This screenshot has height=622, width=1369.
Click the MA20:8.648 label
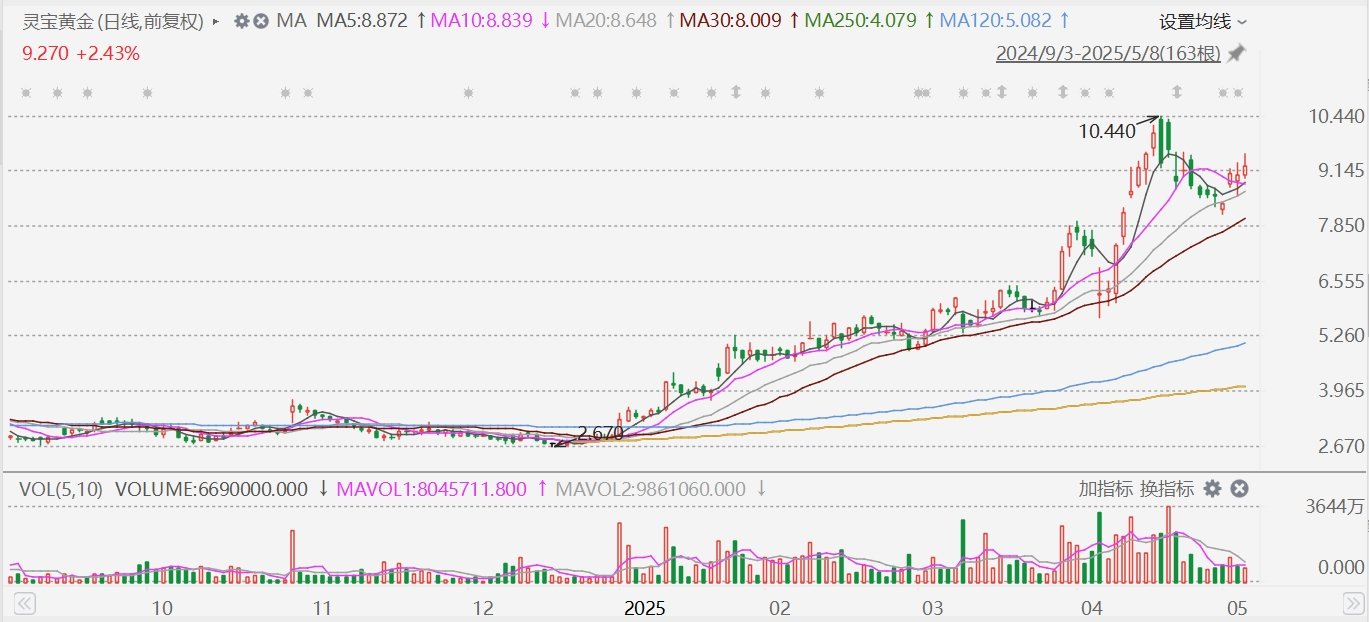click(x=607, y=20)
